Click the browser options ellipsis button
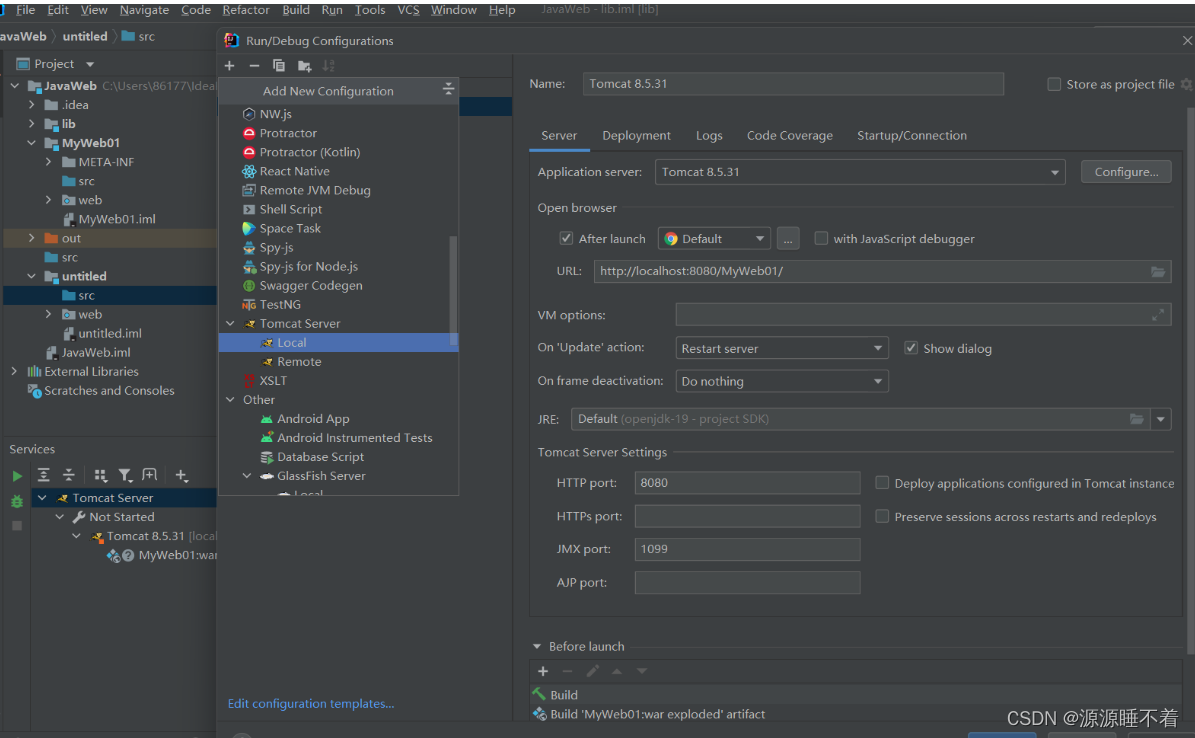Viewport: 1195px width, 738px height. coord(788,239)
